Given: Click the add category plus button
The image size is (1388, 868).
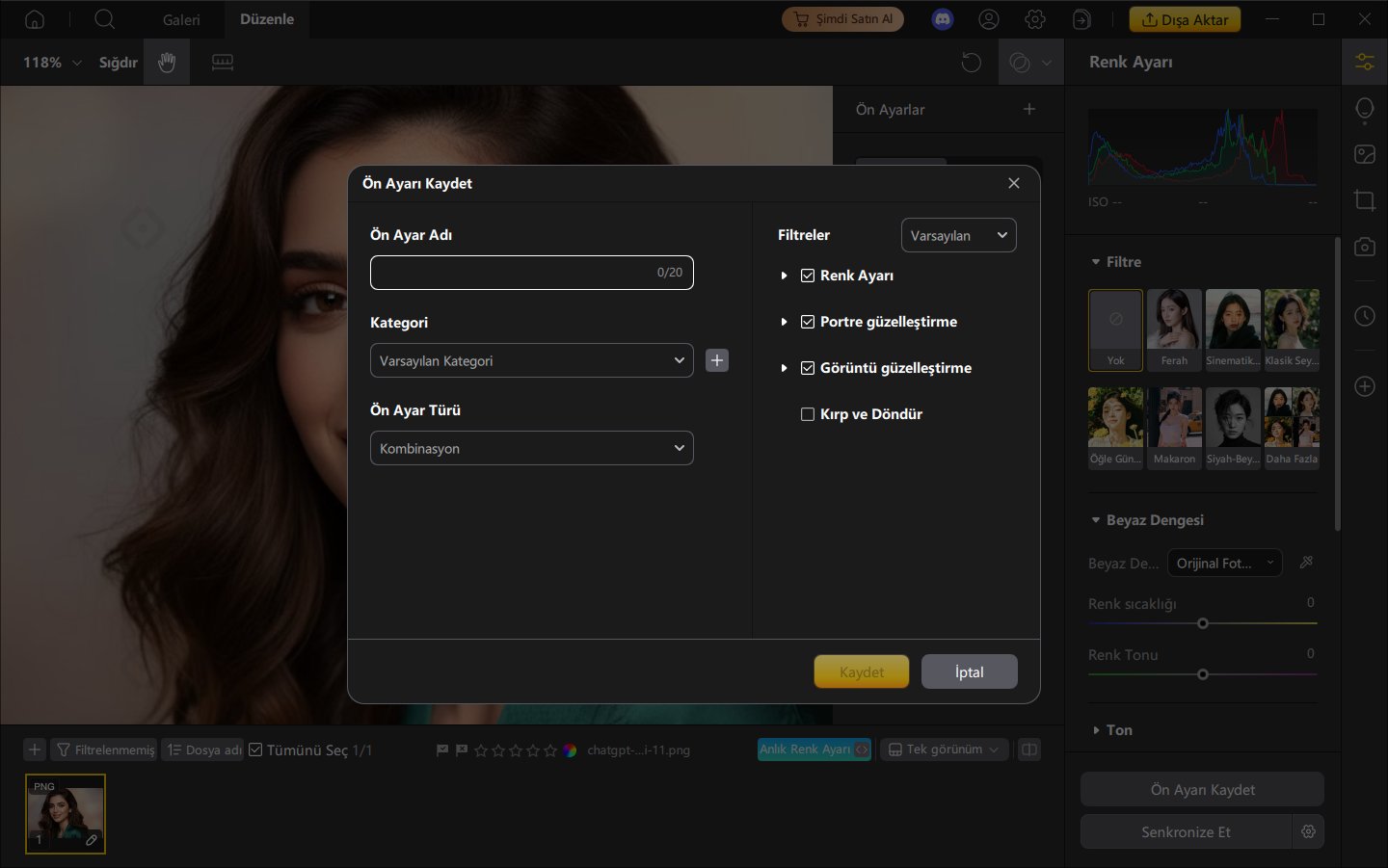Looking at the screenshot, I should click(x=717, y=360).
